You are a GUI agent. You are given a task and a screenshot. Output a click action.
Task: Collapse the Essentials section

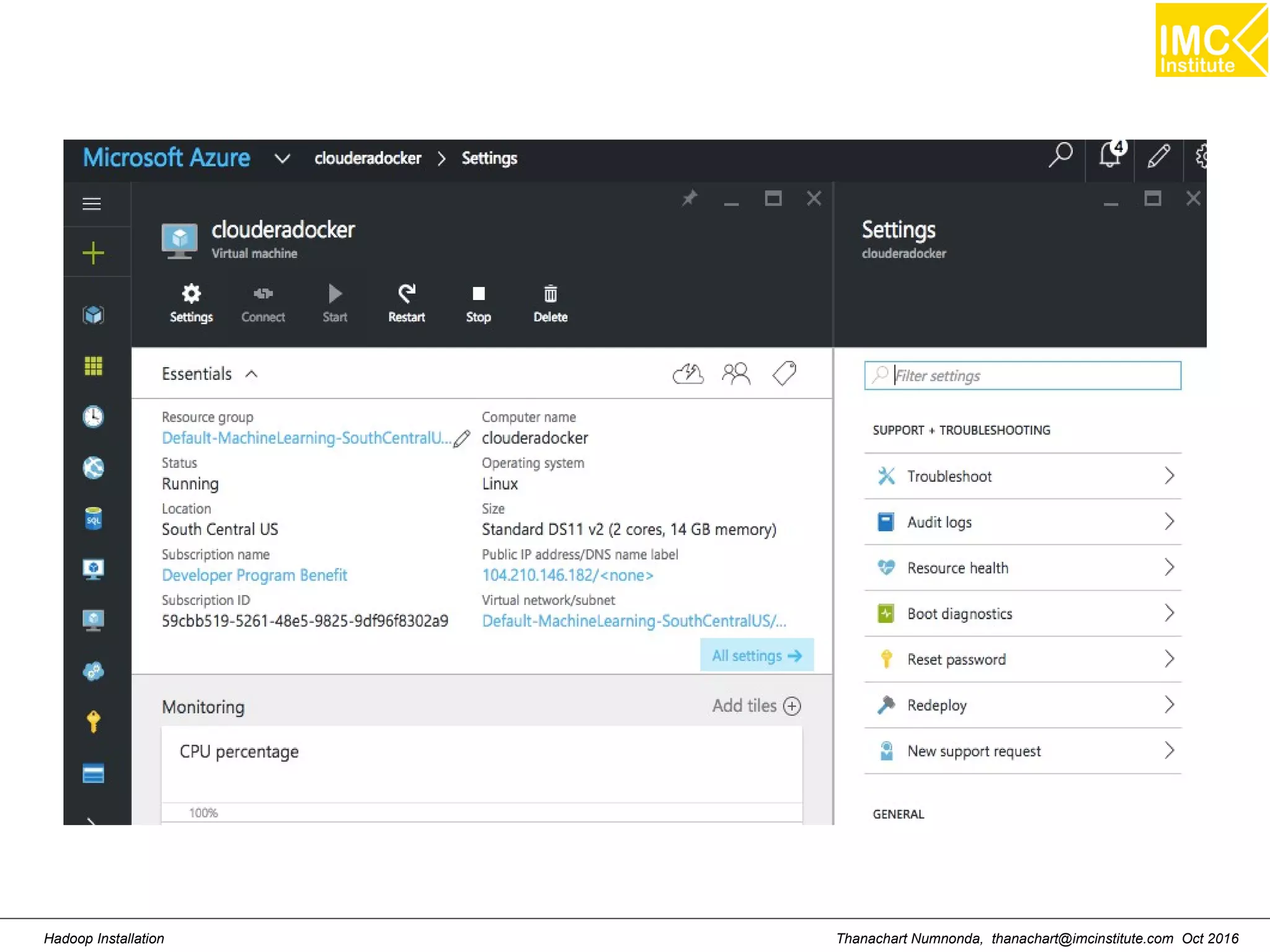251,374
